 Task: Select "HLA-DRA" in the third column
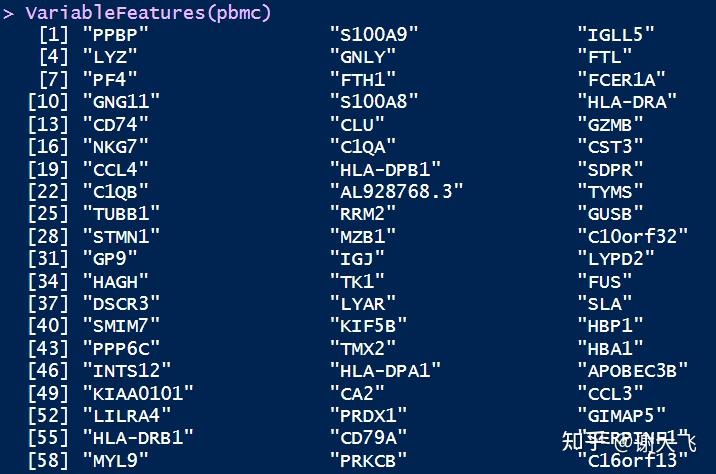pos(627,101)
